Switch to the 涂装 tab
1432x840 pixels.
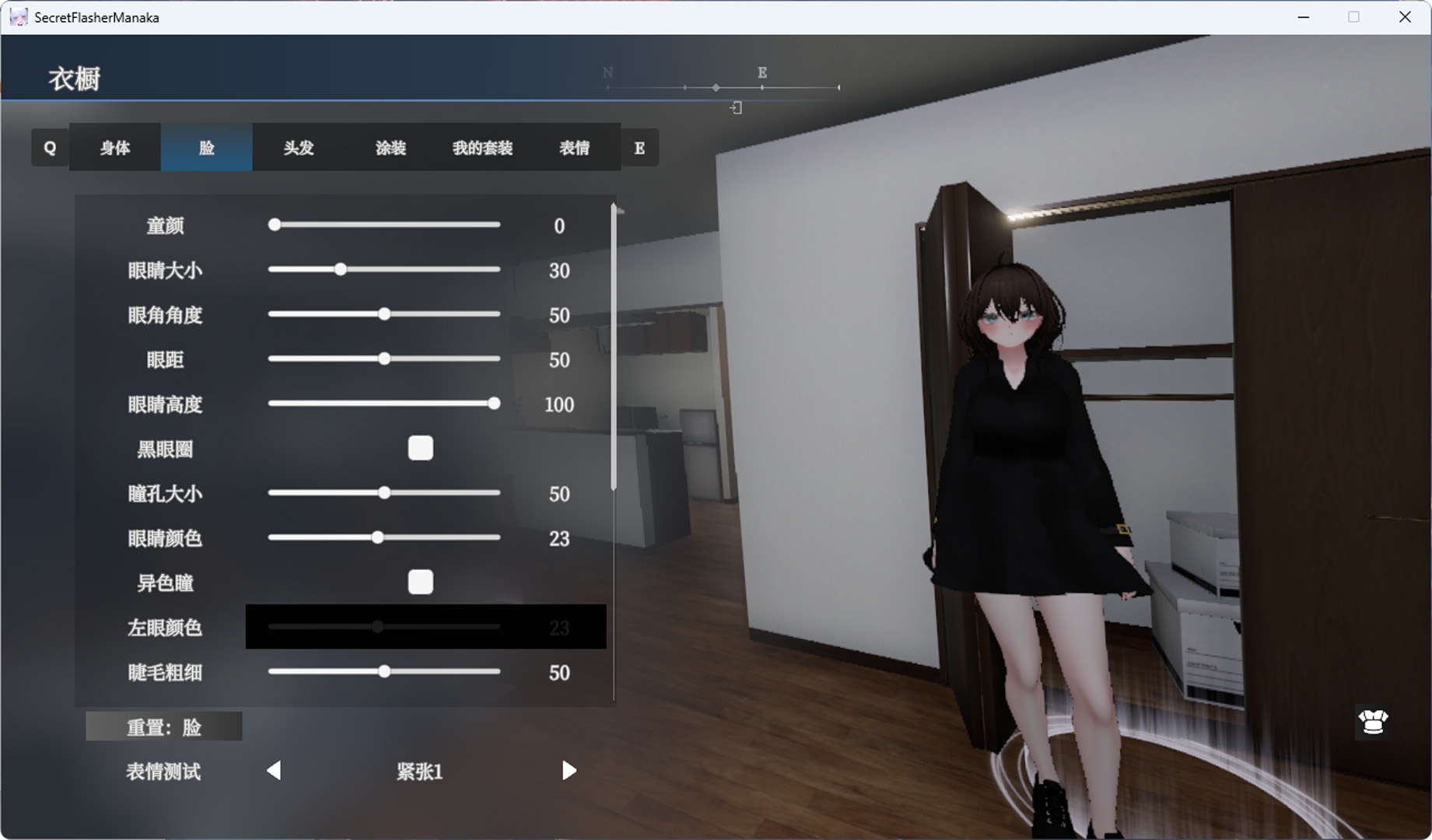point(390,148)
